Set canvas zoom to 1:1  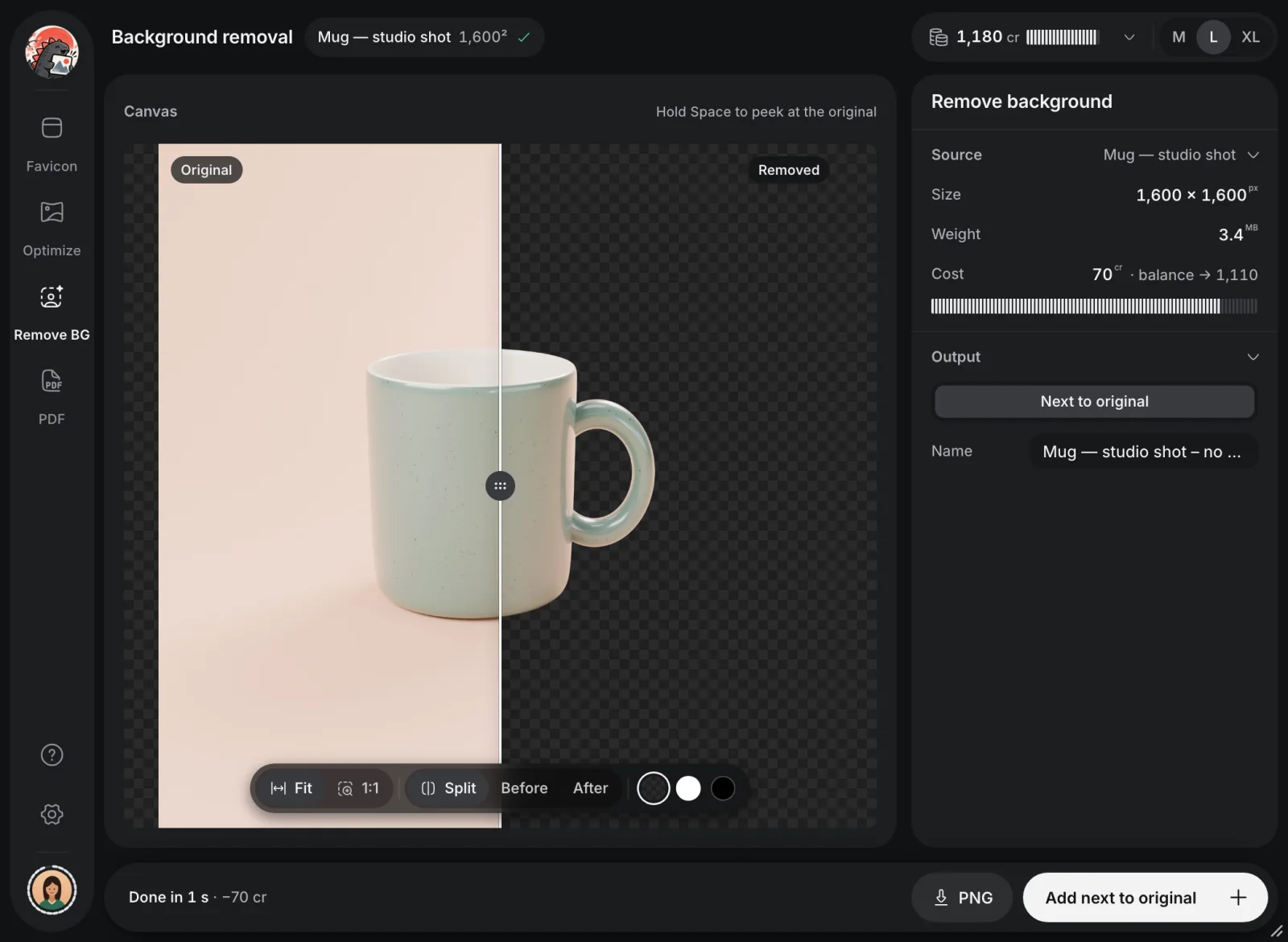coord(358,788)
